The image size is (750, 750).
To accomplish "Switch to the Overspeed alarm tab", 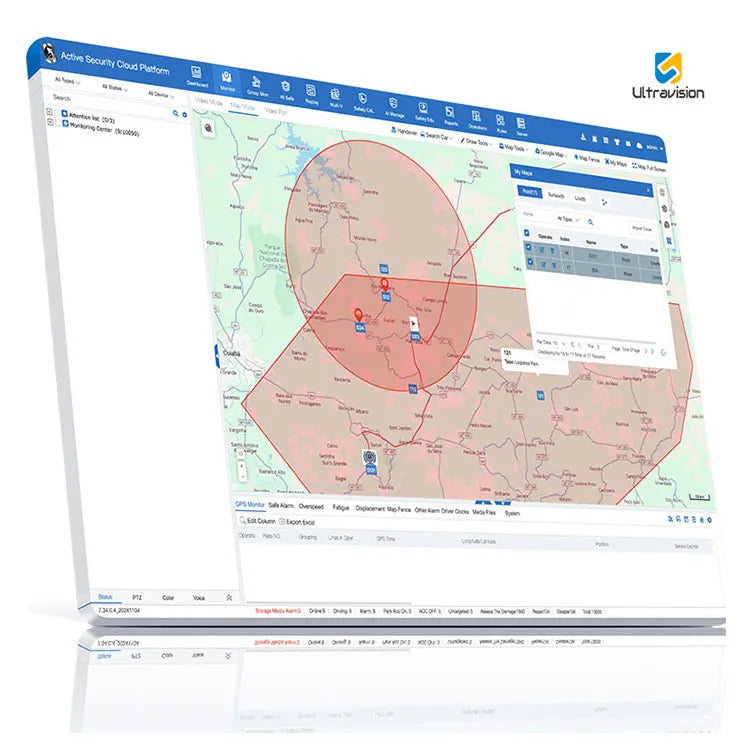I will [311, 506].
